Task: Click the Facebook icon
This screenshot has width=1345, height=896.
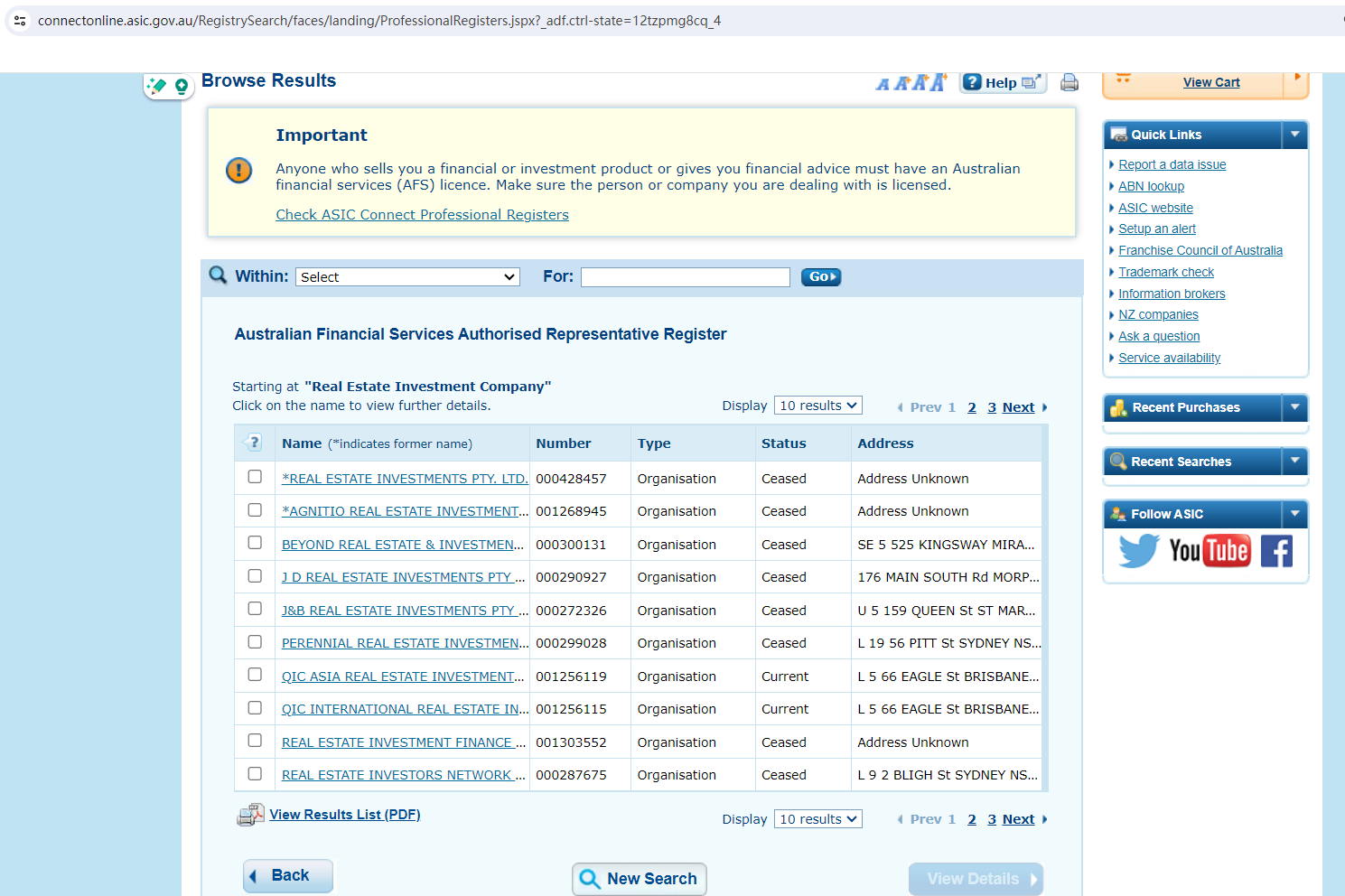Action: 1276,550
